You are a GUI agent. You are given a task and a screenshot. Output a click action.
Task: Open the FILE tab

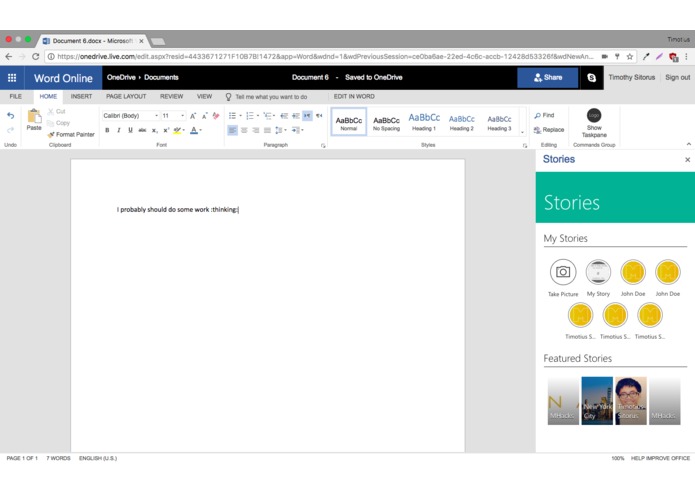tap(16, 97)
